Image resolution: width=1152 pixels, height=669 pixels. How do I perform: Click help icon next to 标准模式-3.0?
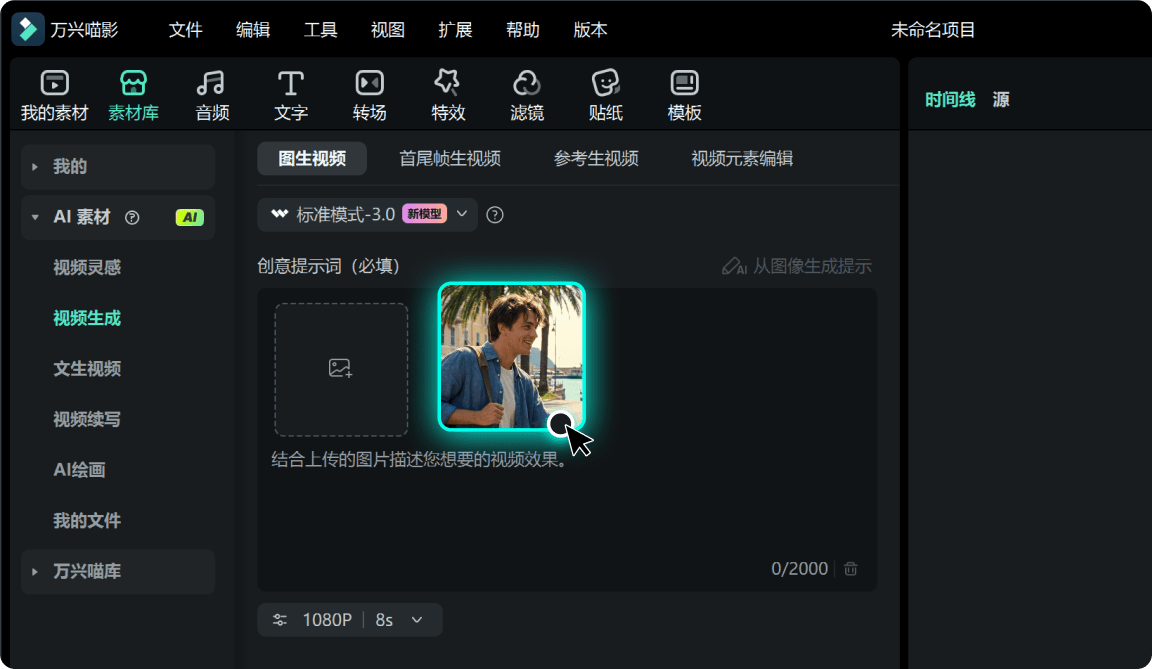[495, 214]
